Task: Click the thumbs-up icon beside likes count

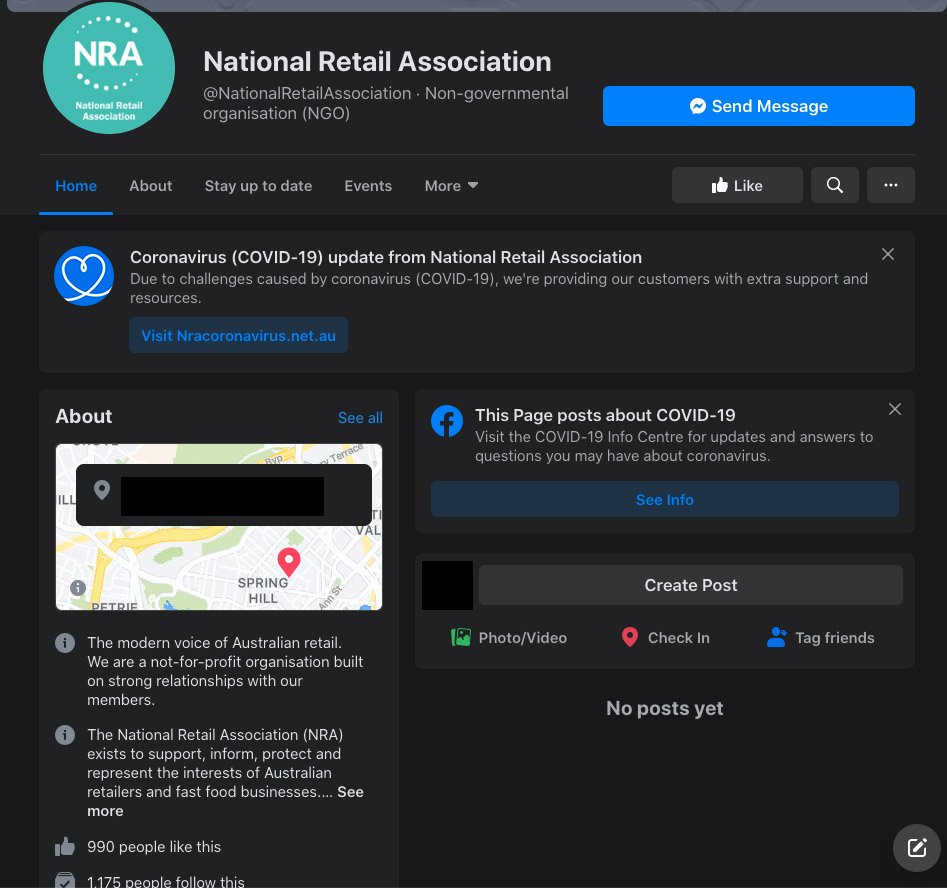Action: tap(65, 846)
